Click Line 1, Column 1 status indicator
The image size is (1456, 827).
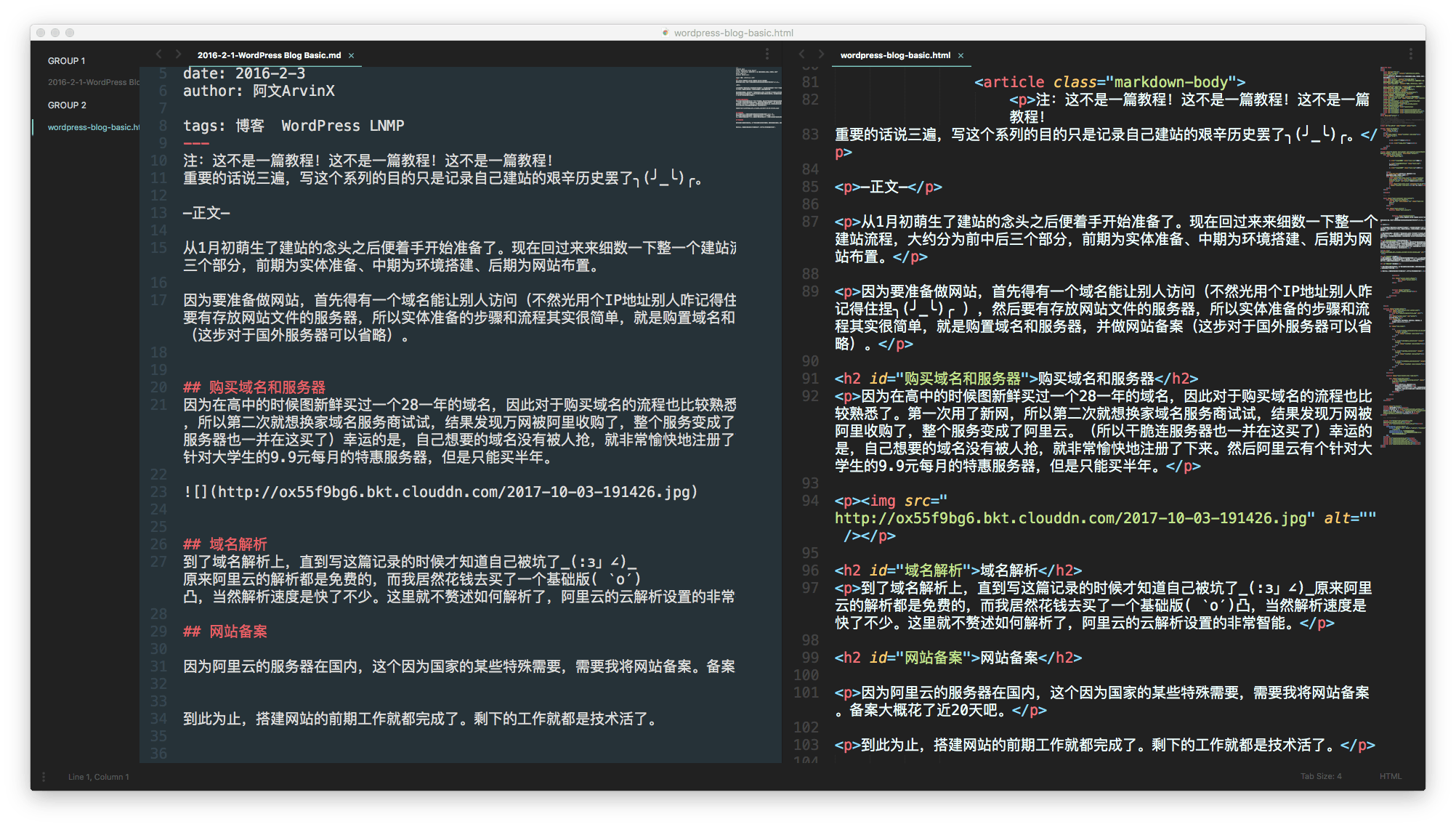[x=99, y=777]
